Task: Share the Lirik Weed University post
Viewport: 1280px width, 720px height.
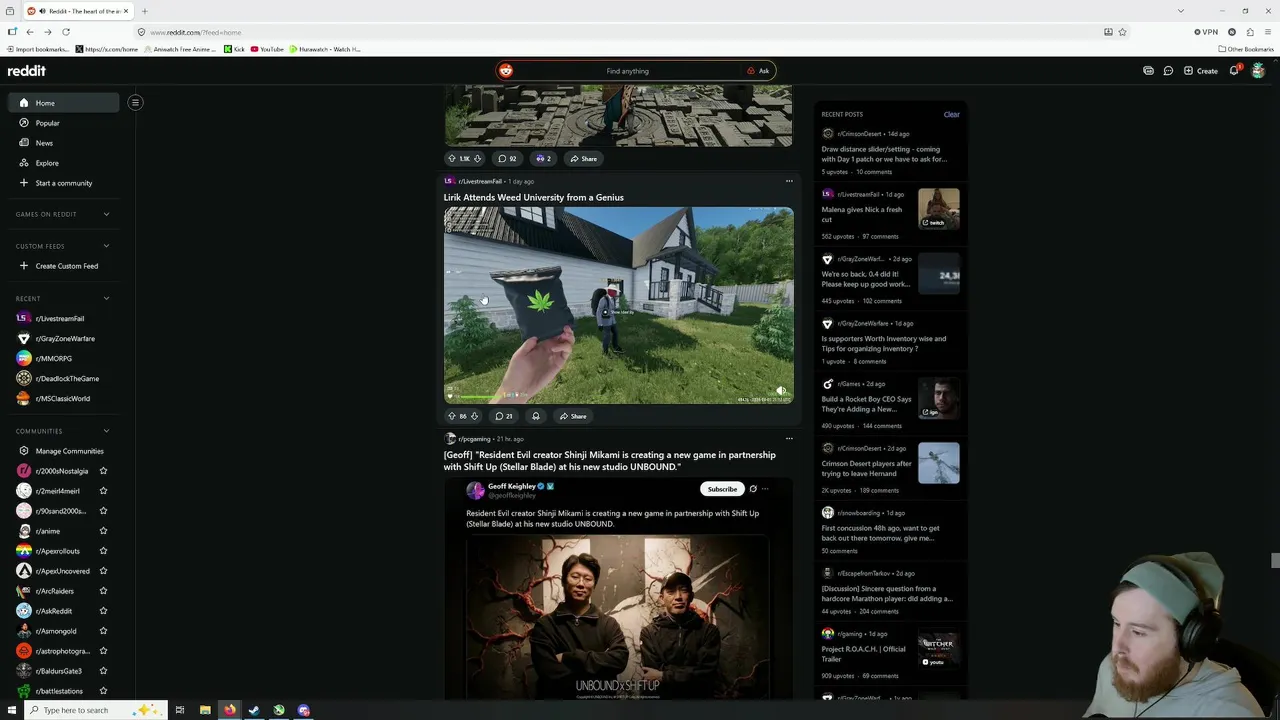Action: [573, 416]
